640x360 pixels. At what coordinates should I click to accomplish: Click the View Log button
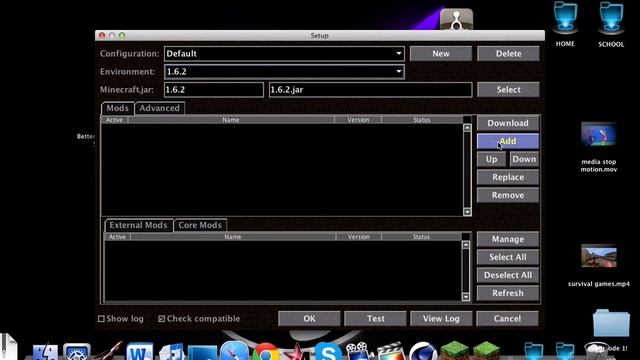[441, 318]
